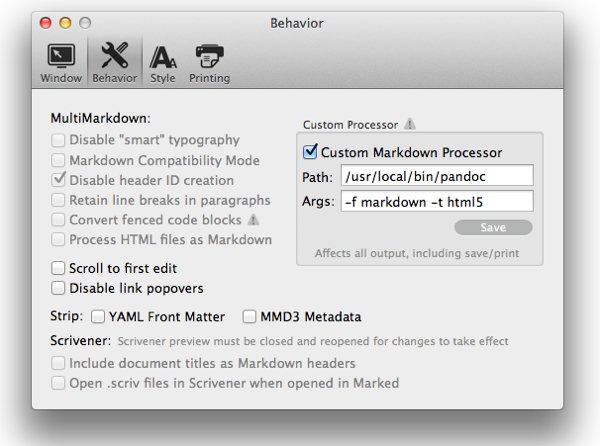The height and width of the screenshot is (446, 600).
Task: Select the Behavior wrench-and-screwdriver icon
Action: [114, 56]
